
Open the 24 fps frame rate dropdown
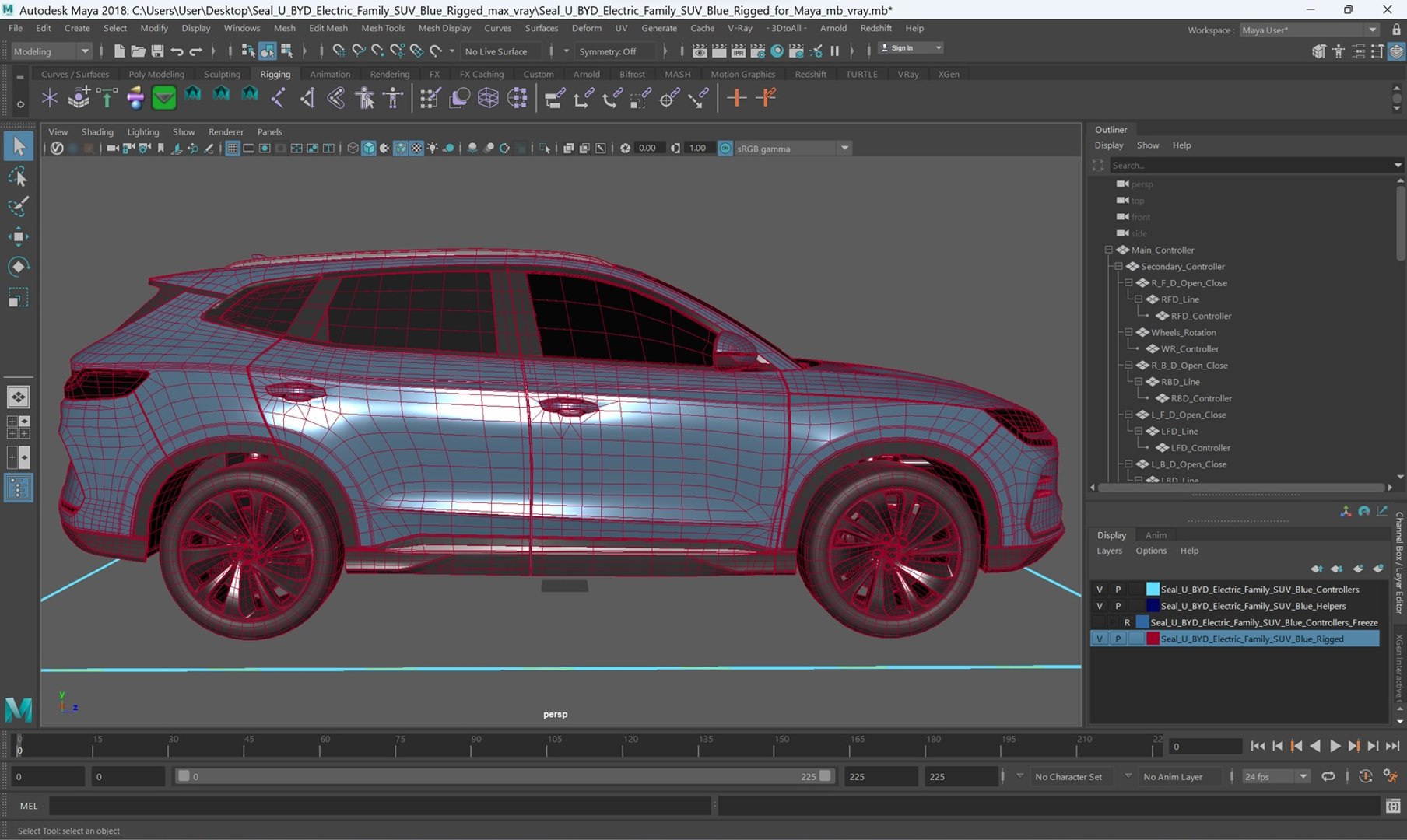1275,776
